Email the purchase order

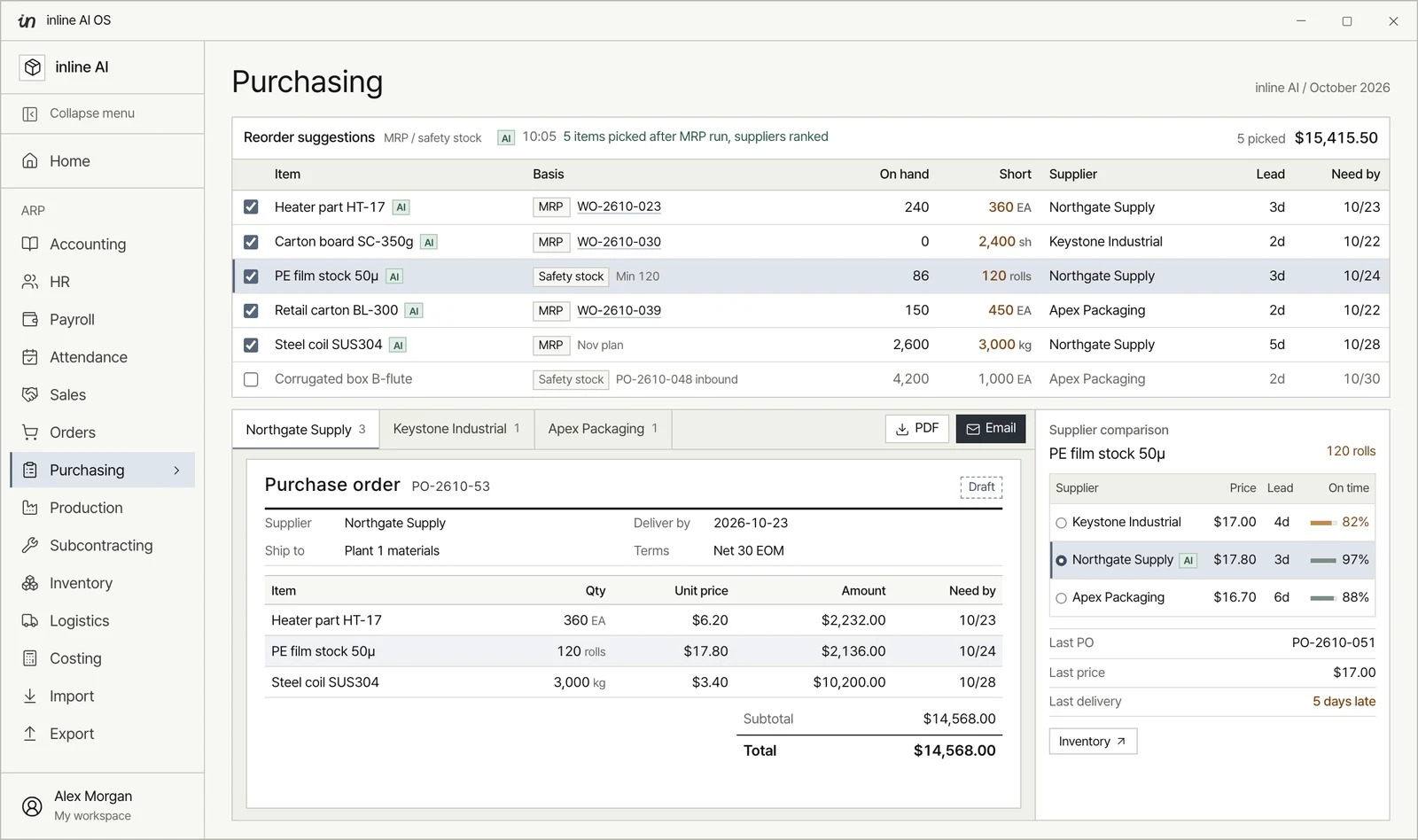(991, 428)
